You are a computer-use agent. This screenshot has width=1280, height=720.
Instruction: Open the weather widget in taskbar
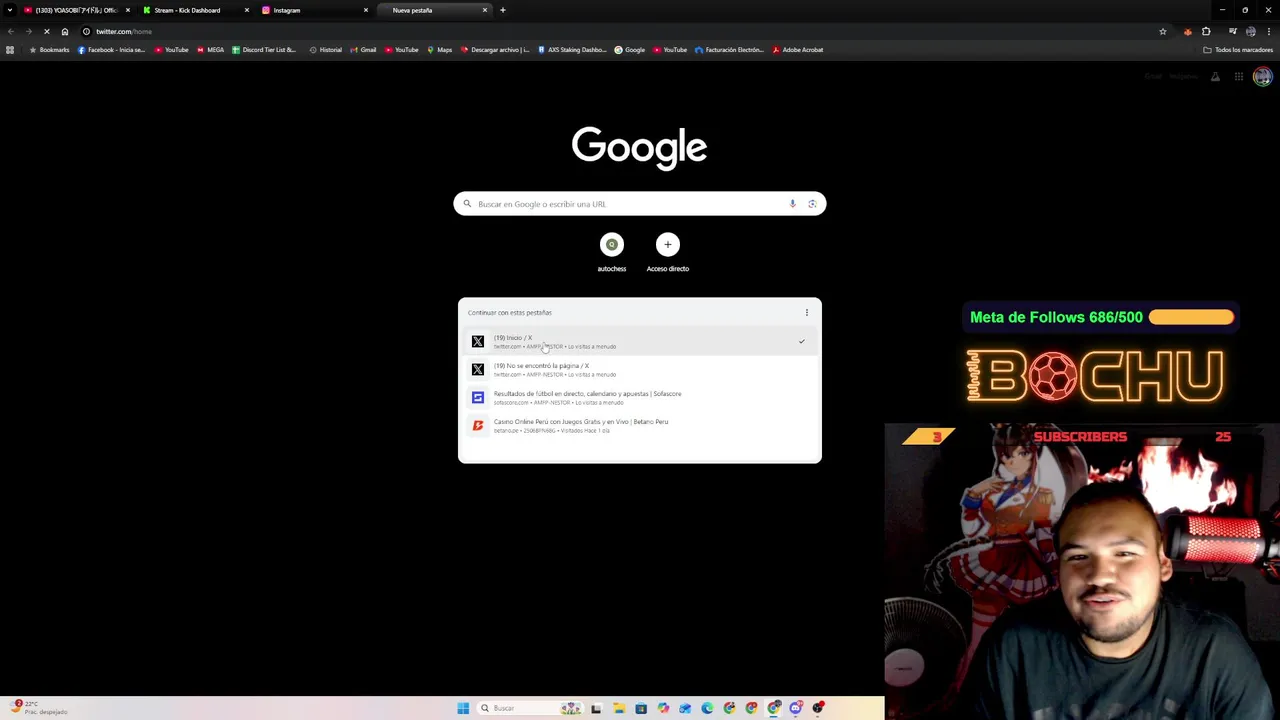[40, 708]
